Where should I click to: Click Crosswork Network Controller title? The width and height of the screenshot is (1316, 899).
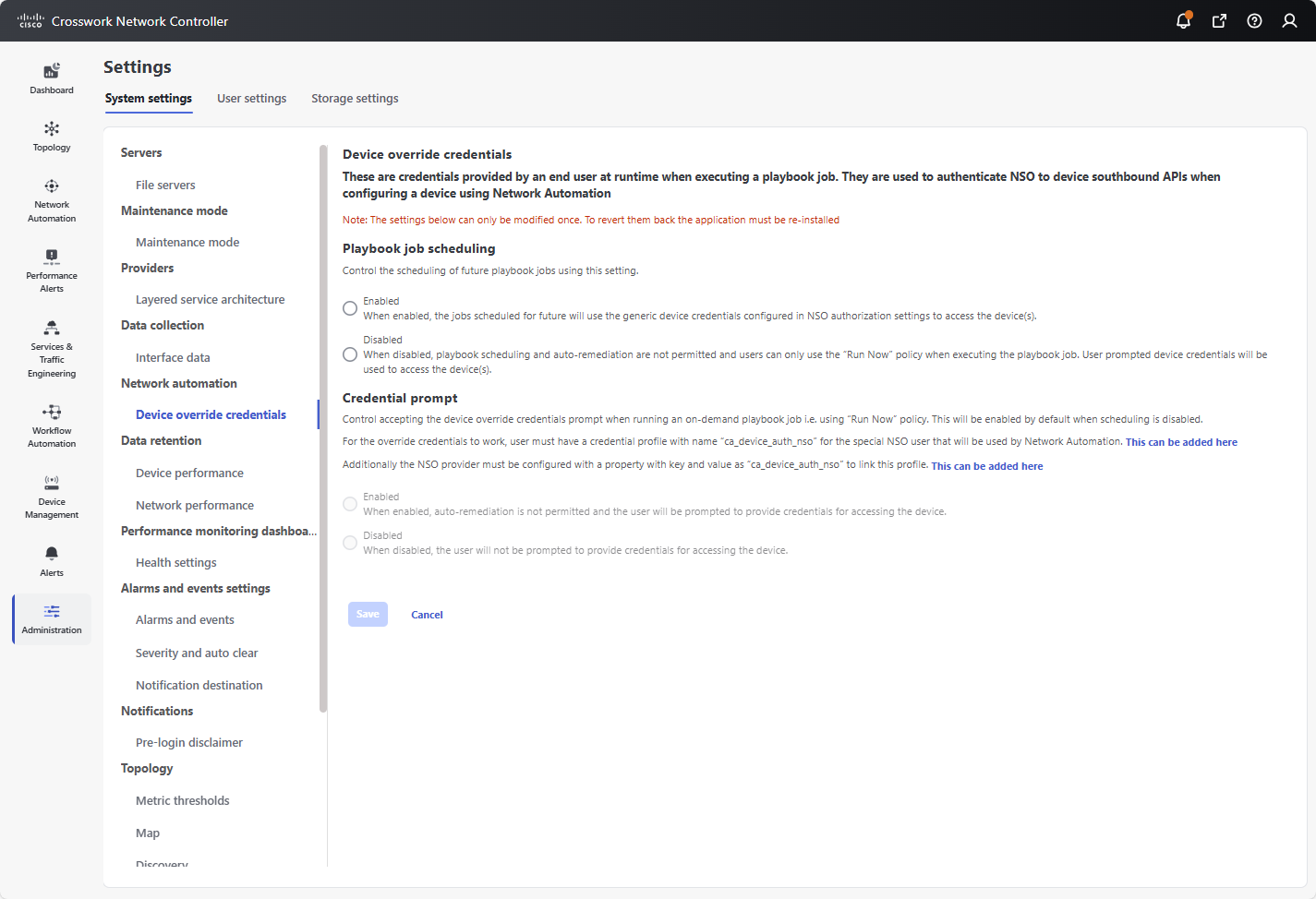coord(139,21)
